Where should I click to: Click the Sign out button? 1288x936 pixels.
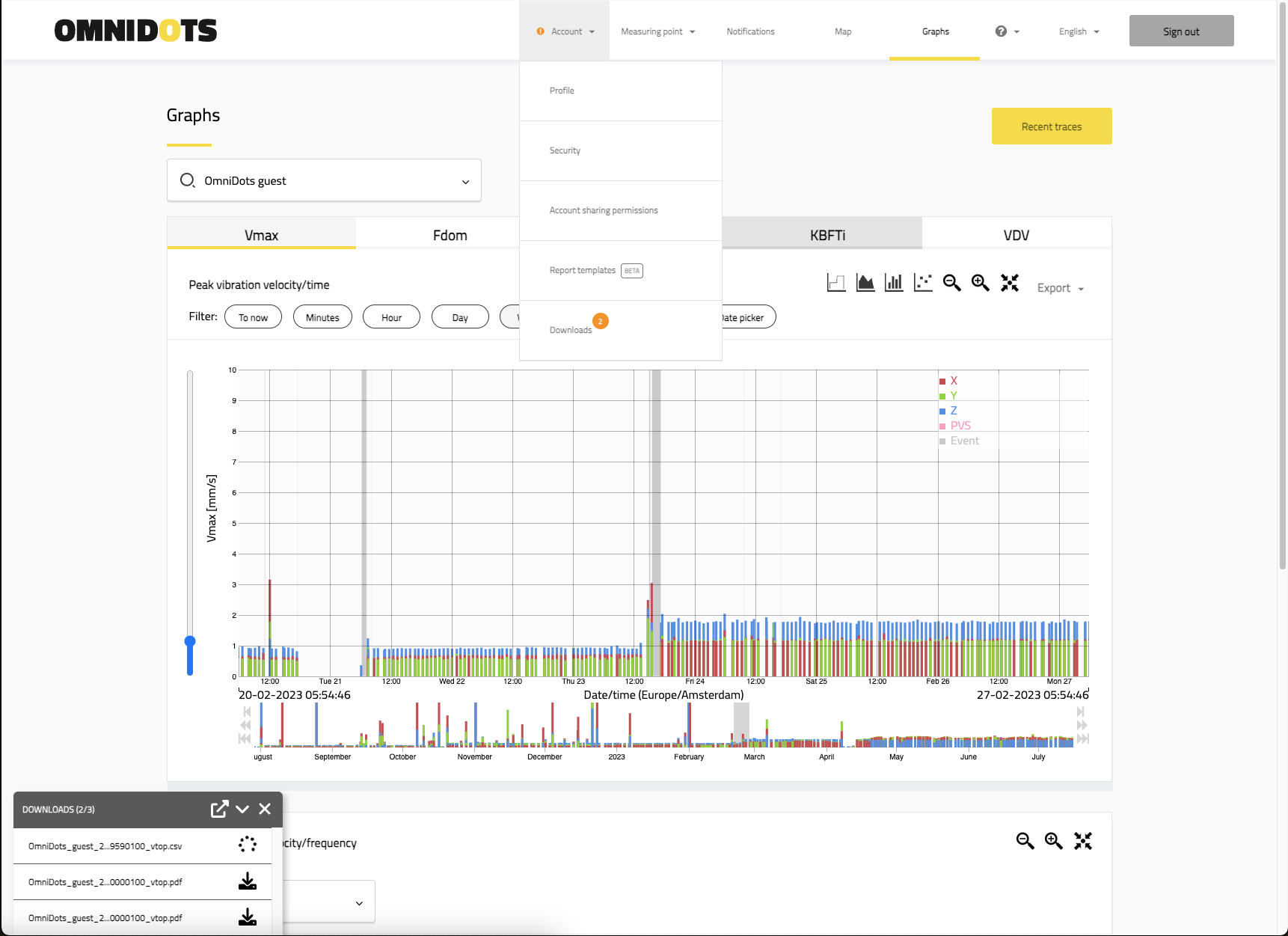pyautogui.click(x=1181, y=31)
